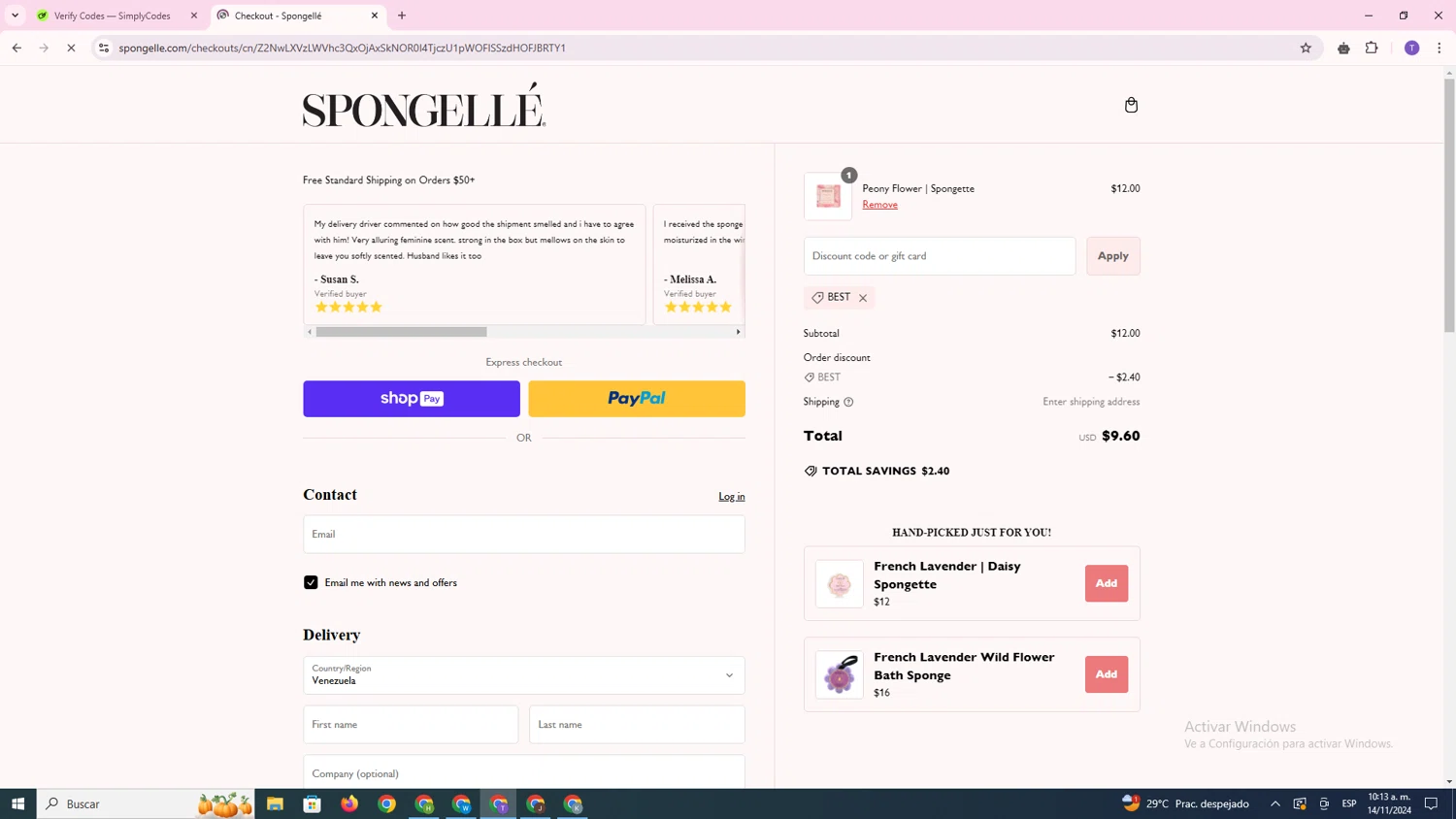Viewport: 1456px width, 819px height.
Task: Click the Discount code or gift card field
Action: (x=940, y=256)
